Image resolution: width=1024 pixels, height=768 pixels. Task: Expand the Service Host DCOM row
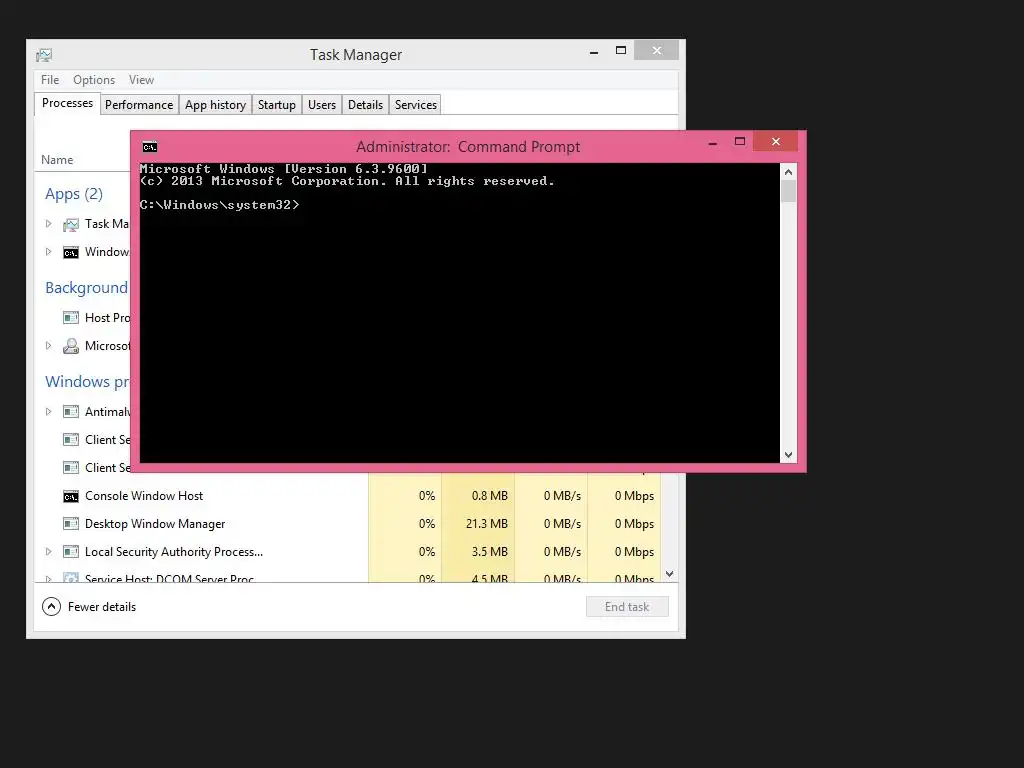[48, 578]
